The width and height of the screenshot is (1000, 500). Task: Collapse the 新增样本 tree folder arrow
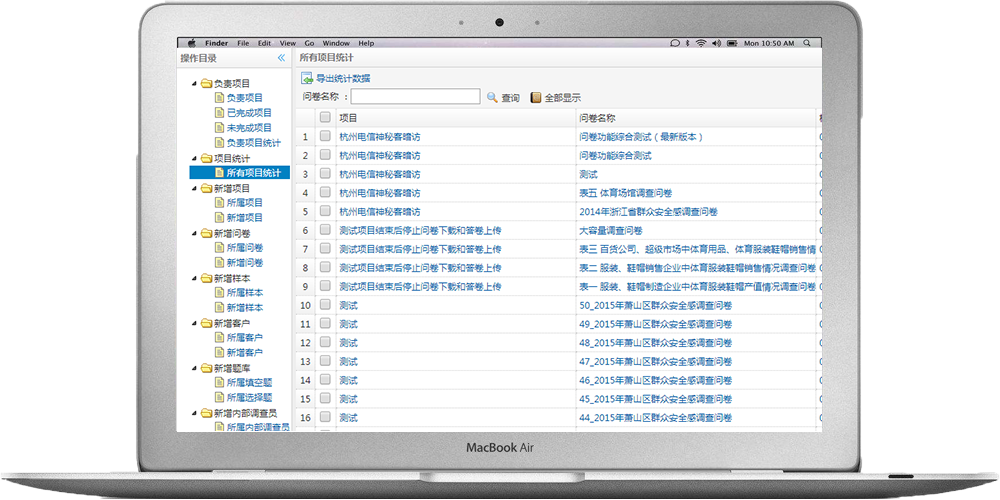coord(194,278)
